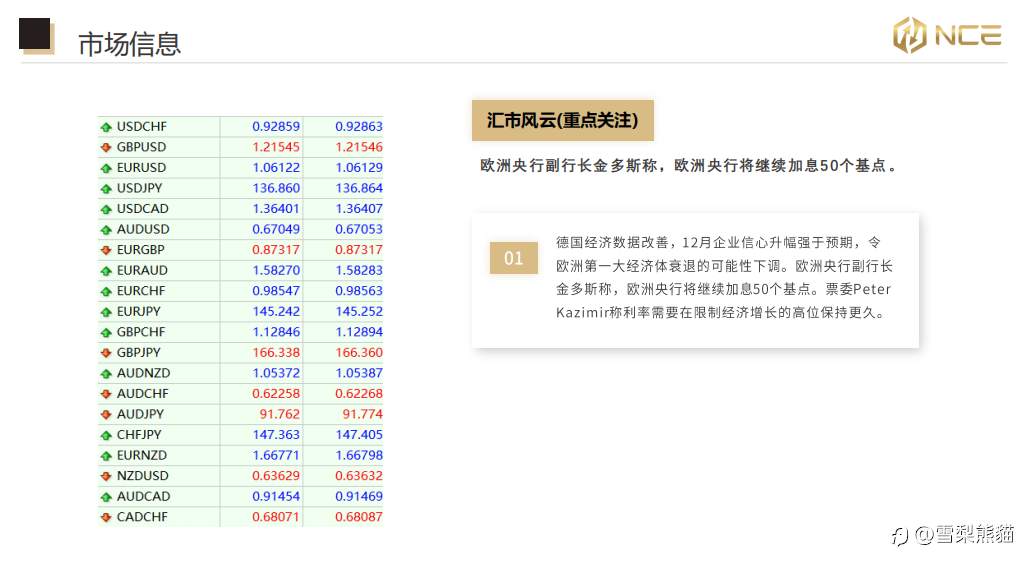
Task: Click the green up arrow beside CHFJPY
Action: coord(106,435)
